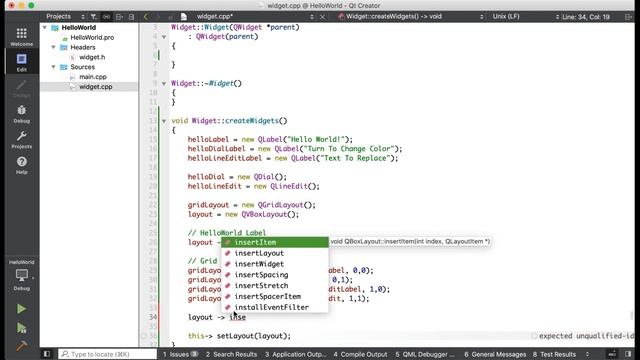
Task: Fold the createWidgets function block
Action: pyautogui.click(x=164, y=121)
